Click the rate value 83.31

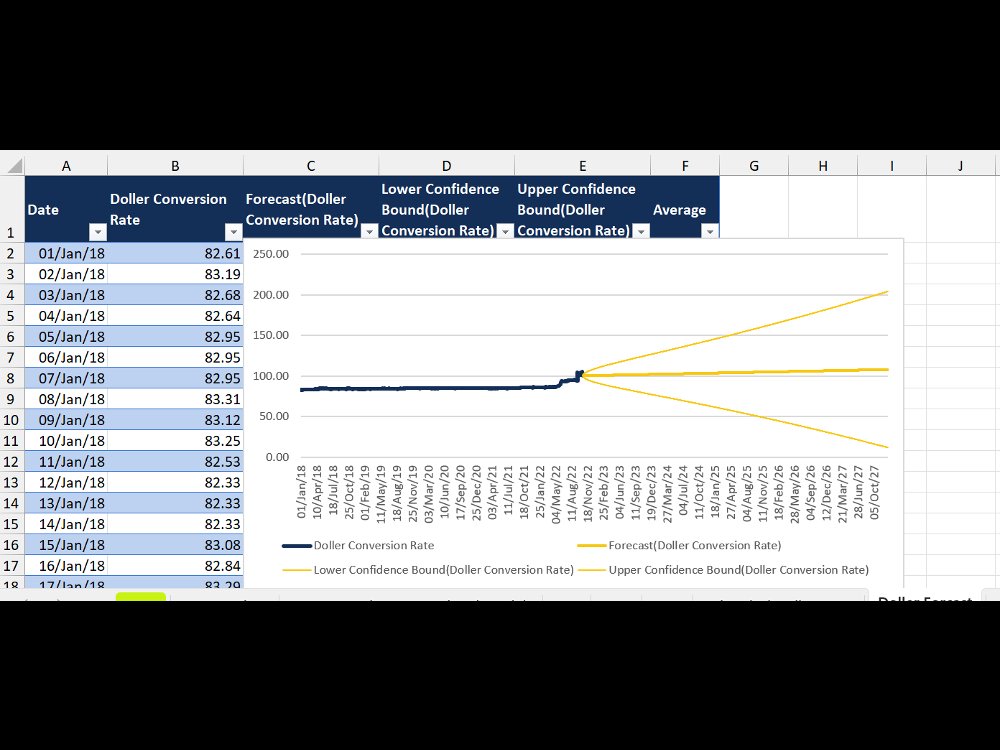coord(175,399)
